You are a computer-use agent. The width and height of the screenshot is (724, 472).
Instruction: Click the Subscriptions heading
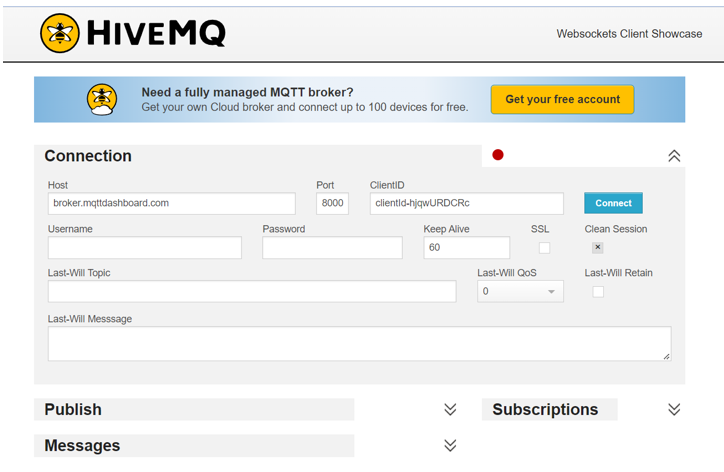coord(545,410)
